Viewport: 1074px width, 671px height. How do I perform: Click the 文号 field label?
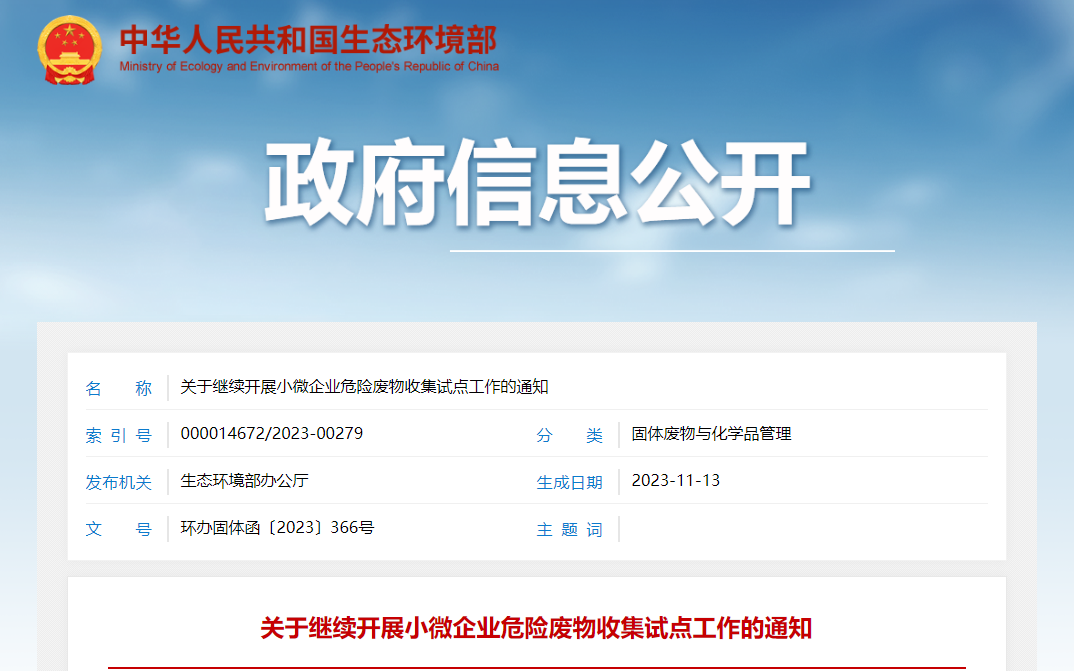coord(119,529)
